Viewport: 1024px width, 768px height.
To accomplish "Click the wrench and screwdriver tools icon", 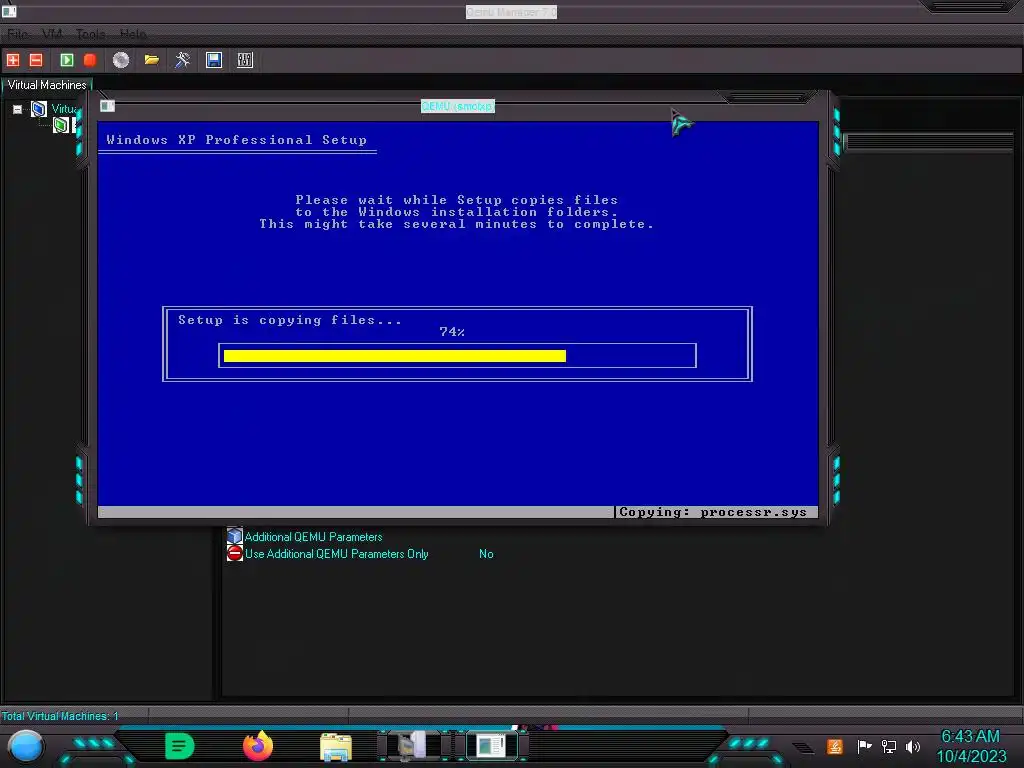I will pyautogui.click(x=182, y=60).
